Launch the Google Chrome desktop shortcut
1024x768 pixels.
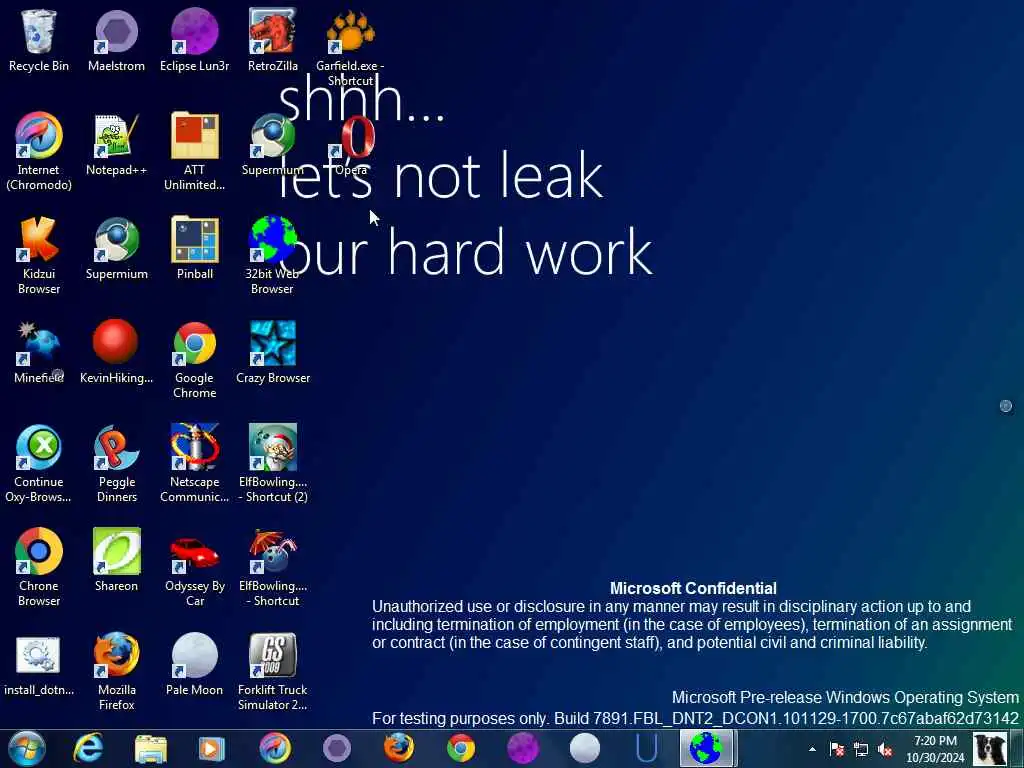pyautogui.click(x=195, y=359)
